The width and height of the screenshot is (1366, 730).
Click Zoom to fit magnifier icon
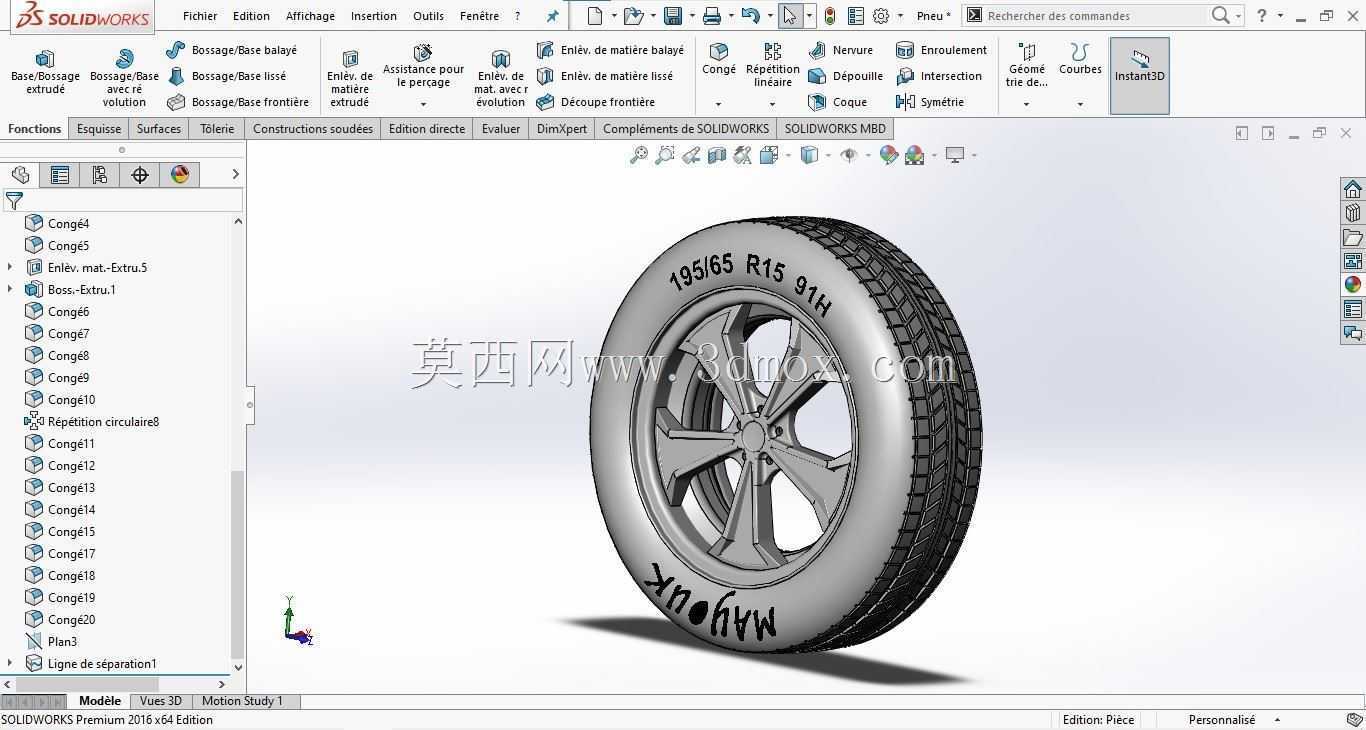point(638,155)
